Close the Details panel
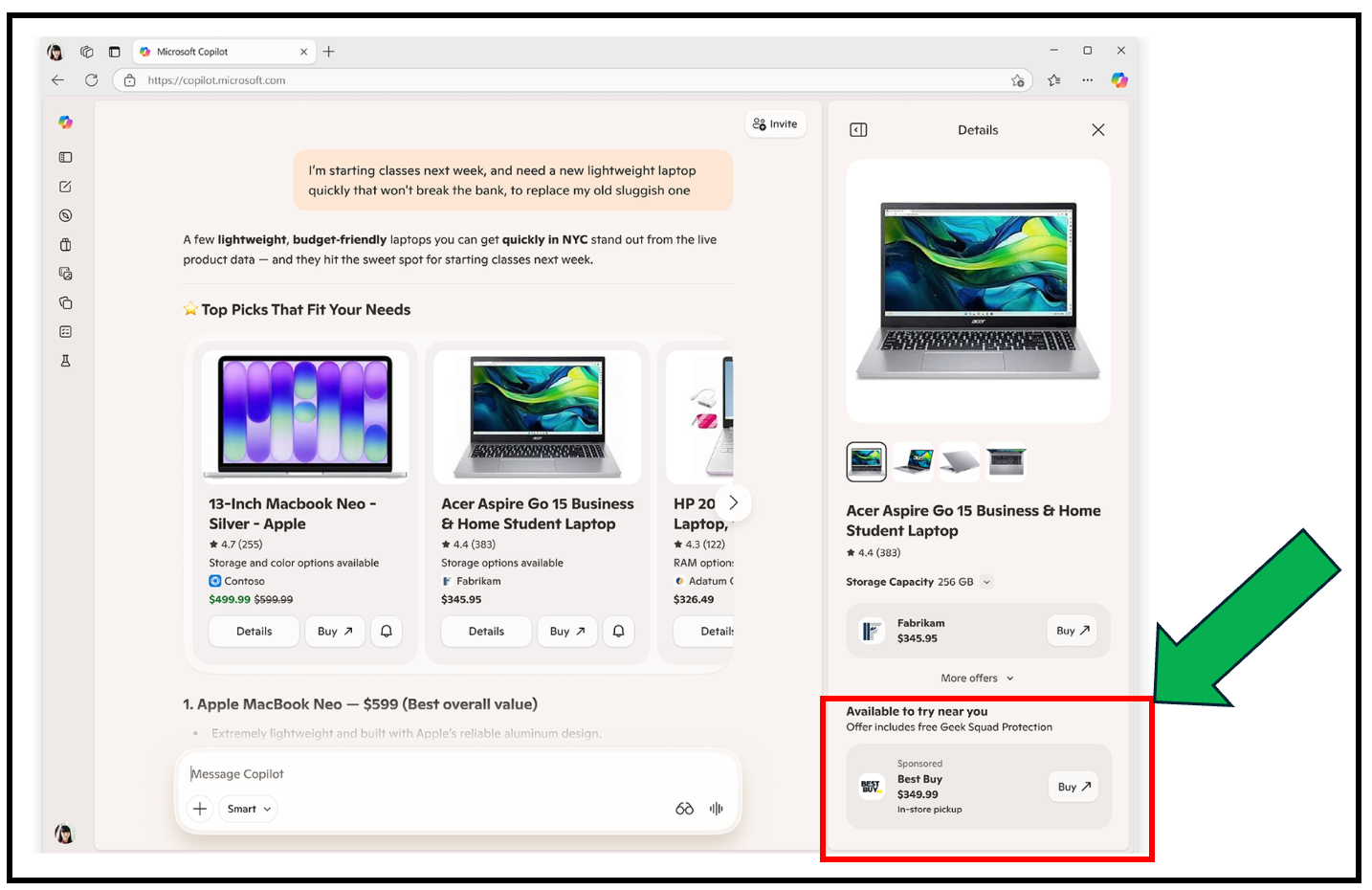The width and height of the screenshot is (1372, 890). click(1098, 130)
